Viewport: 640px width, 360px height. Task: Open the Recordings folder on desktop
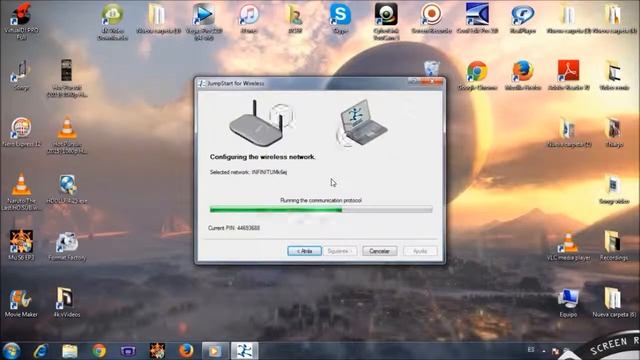614,246
